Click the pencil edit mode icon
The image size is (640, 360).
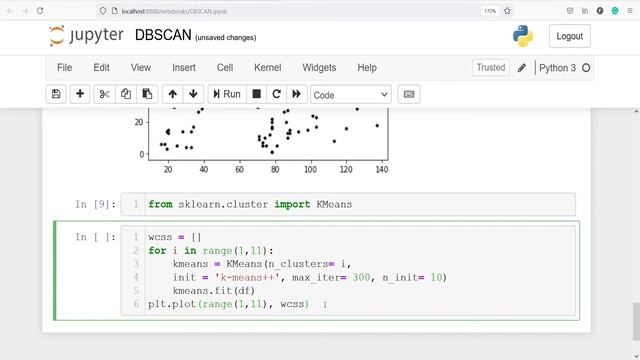522,68
